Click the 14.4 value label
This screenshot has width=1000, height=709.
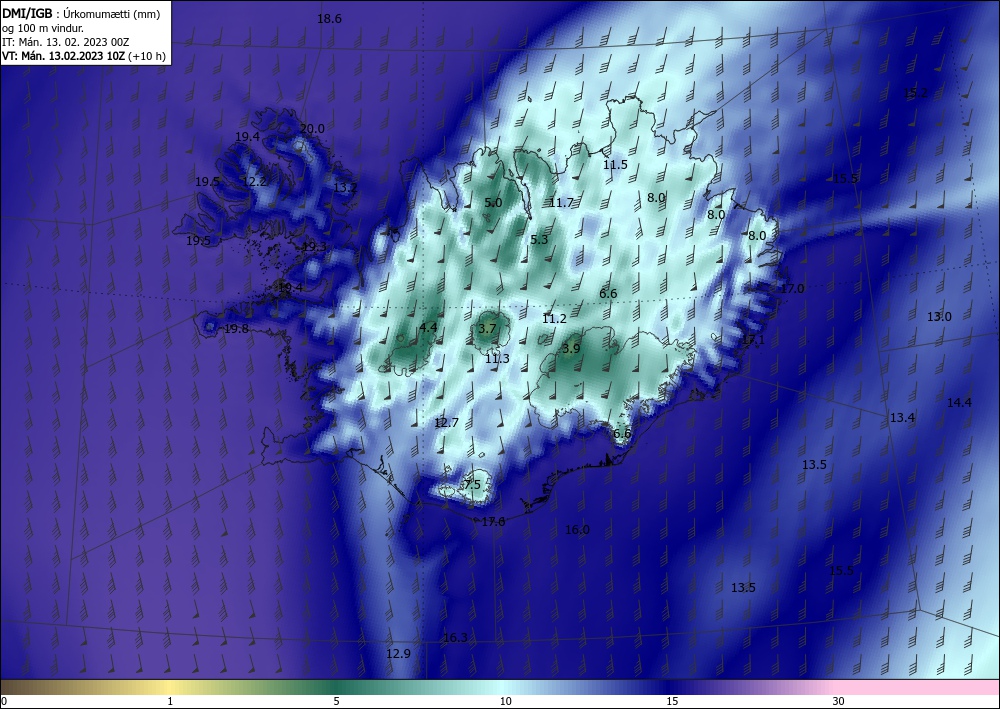pyautogui.click(x=960, y=403)
